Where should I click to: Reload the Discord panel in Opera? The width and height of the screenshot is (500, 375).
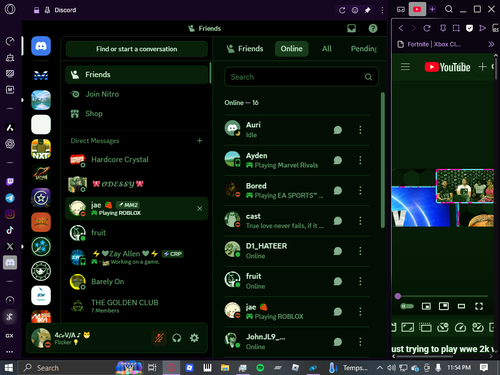tap(342, 10)
